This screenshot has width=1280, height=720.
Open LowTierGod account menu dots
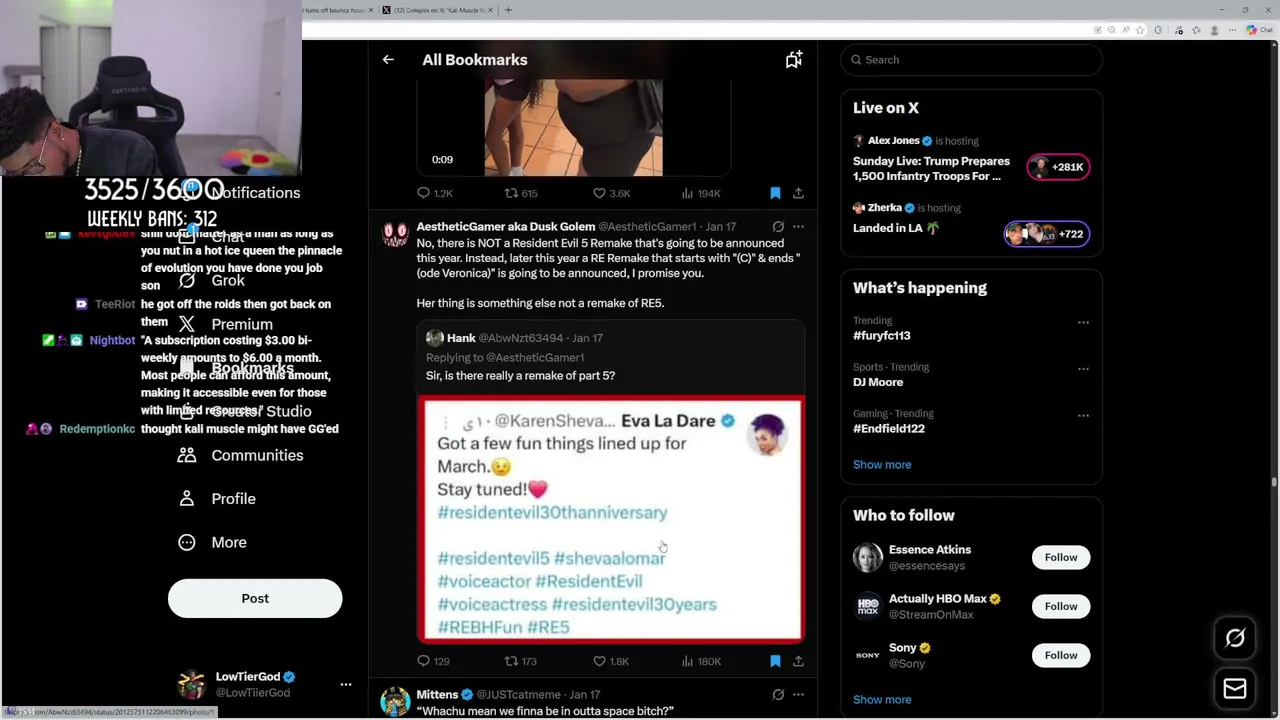[346, 685]
